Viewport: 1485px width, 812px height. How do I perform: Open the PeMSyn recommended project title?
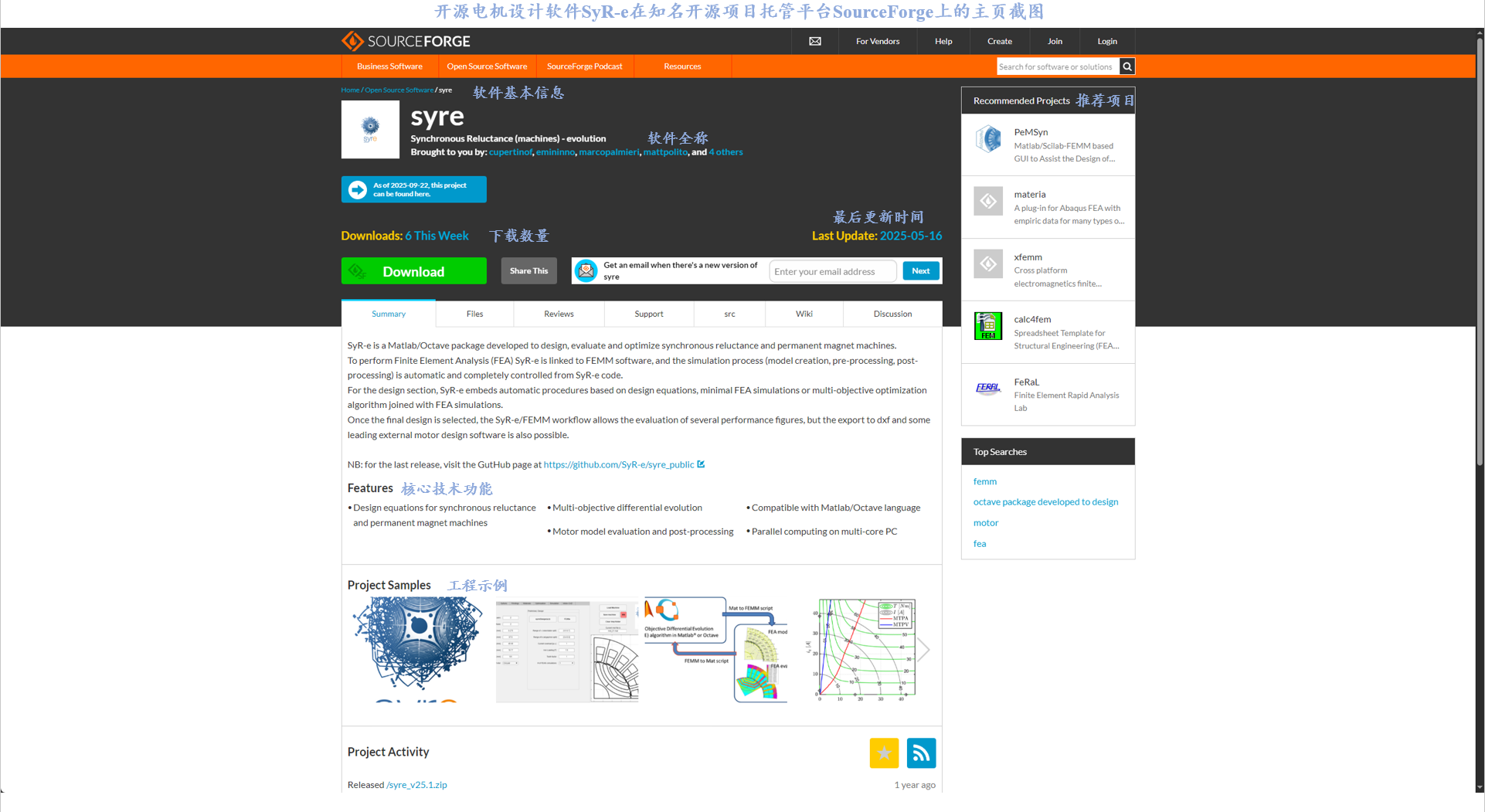tap(1031, 132)
